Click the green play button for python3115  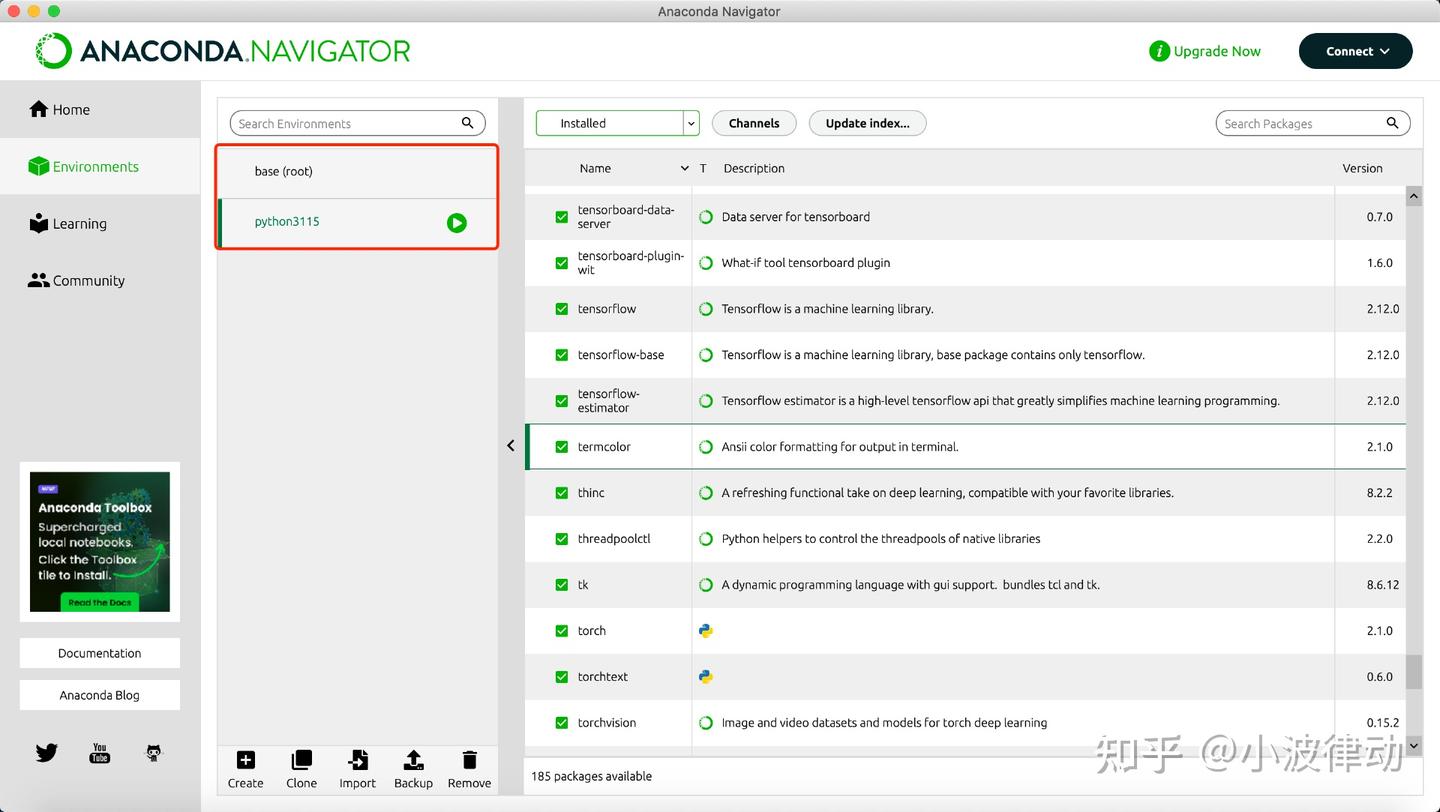click(457, 223)
